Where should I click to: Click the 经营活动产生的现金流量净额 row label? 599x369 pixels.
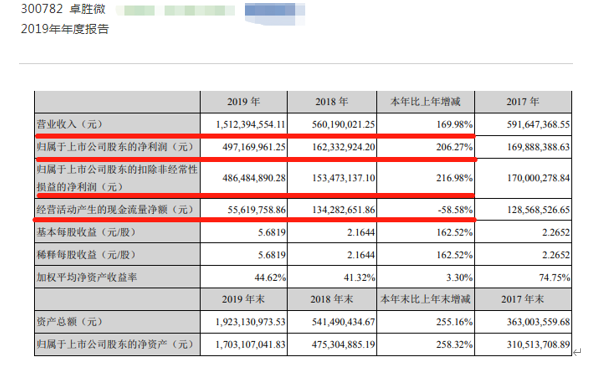point(115,209)
